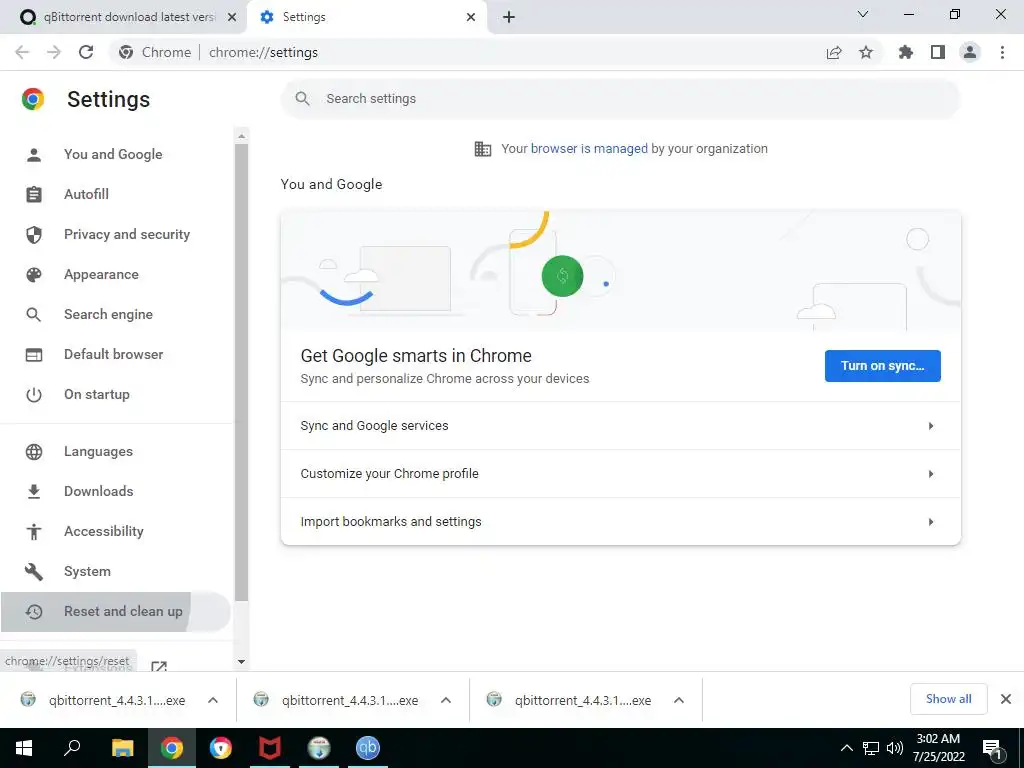Open the Extensions puzzle icon
The width and height of the screenshot is (1024, 768).
(x=906, y=52)
